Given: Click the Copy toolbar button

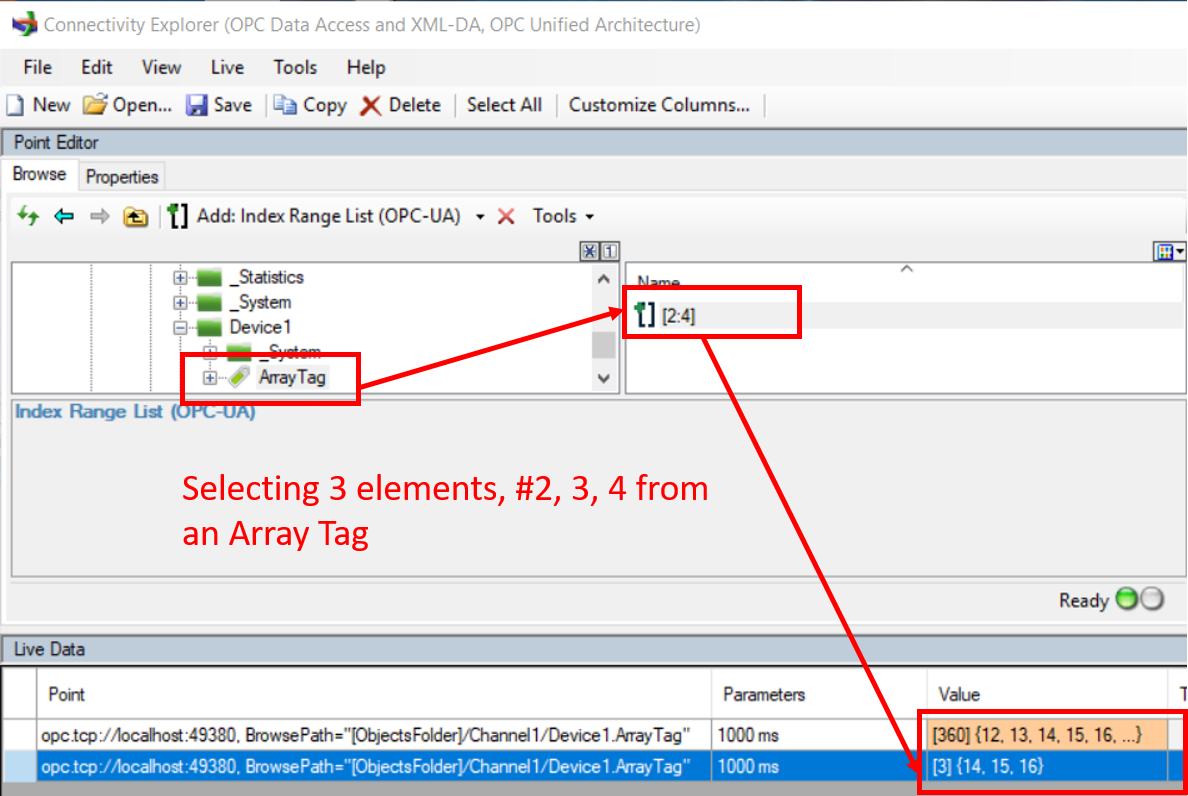Looking at the screenshot, I should [310, 105].
